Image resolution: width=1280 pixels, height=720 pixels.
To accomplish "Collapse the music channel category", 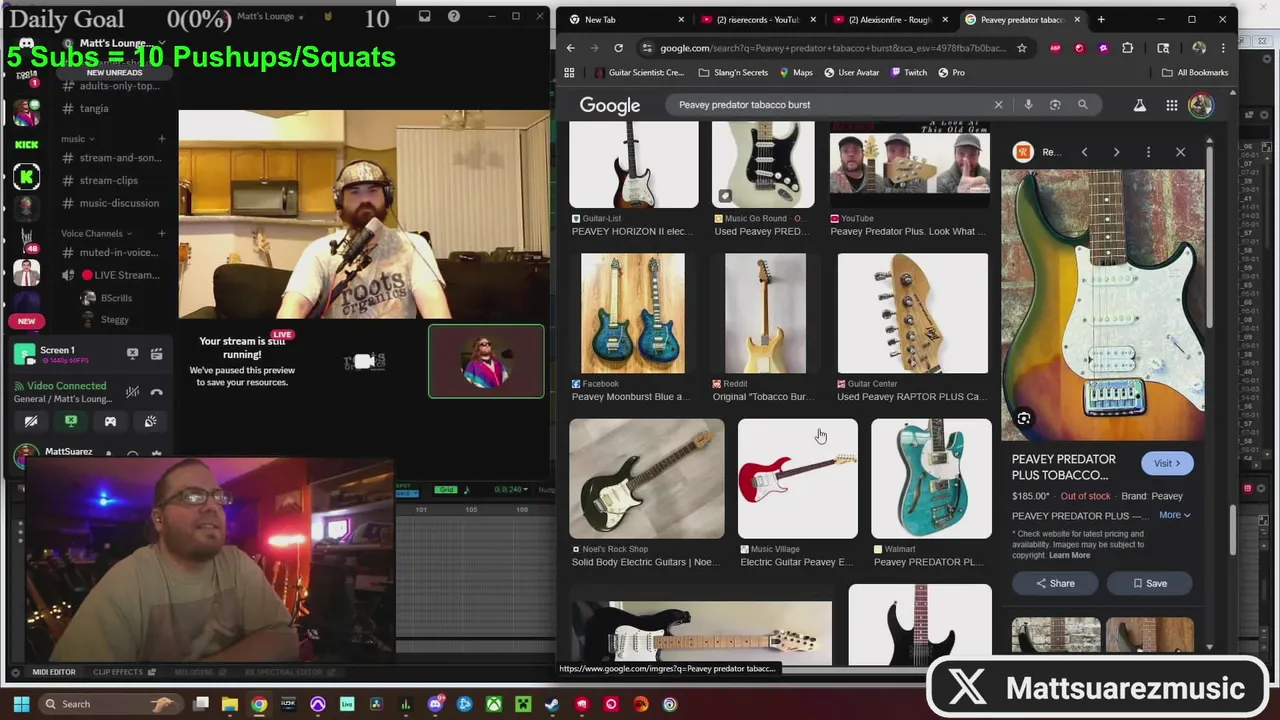I will [77, 139].
